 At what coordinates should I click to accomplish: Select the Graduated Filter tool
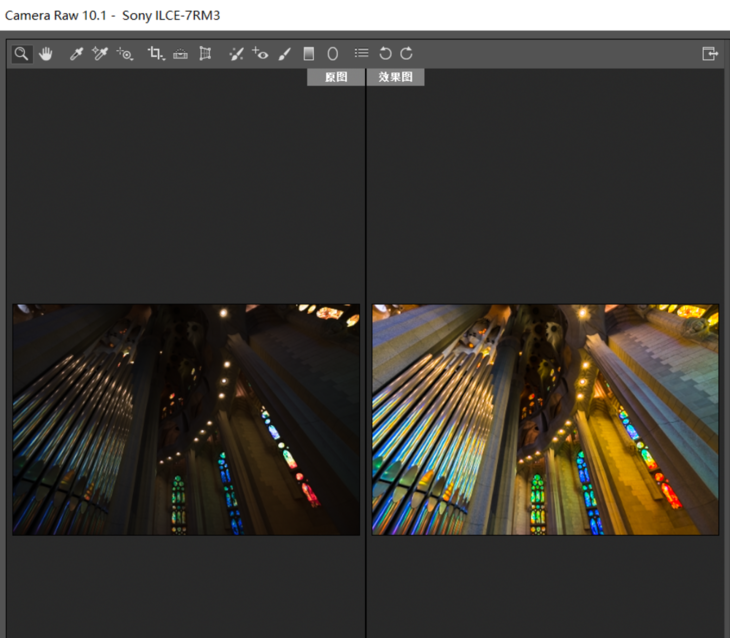point(308,54)
